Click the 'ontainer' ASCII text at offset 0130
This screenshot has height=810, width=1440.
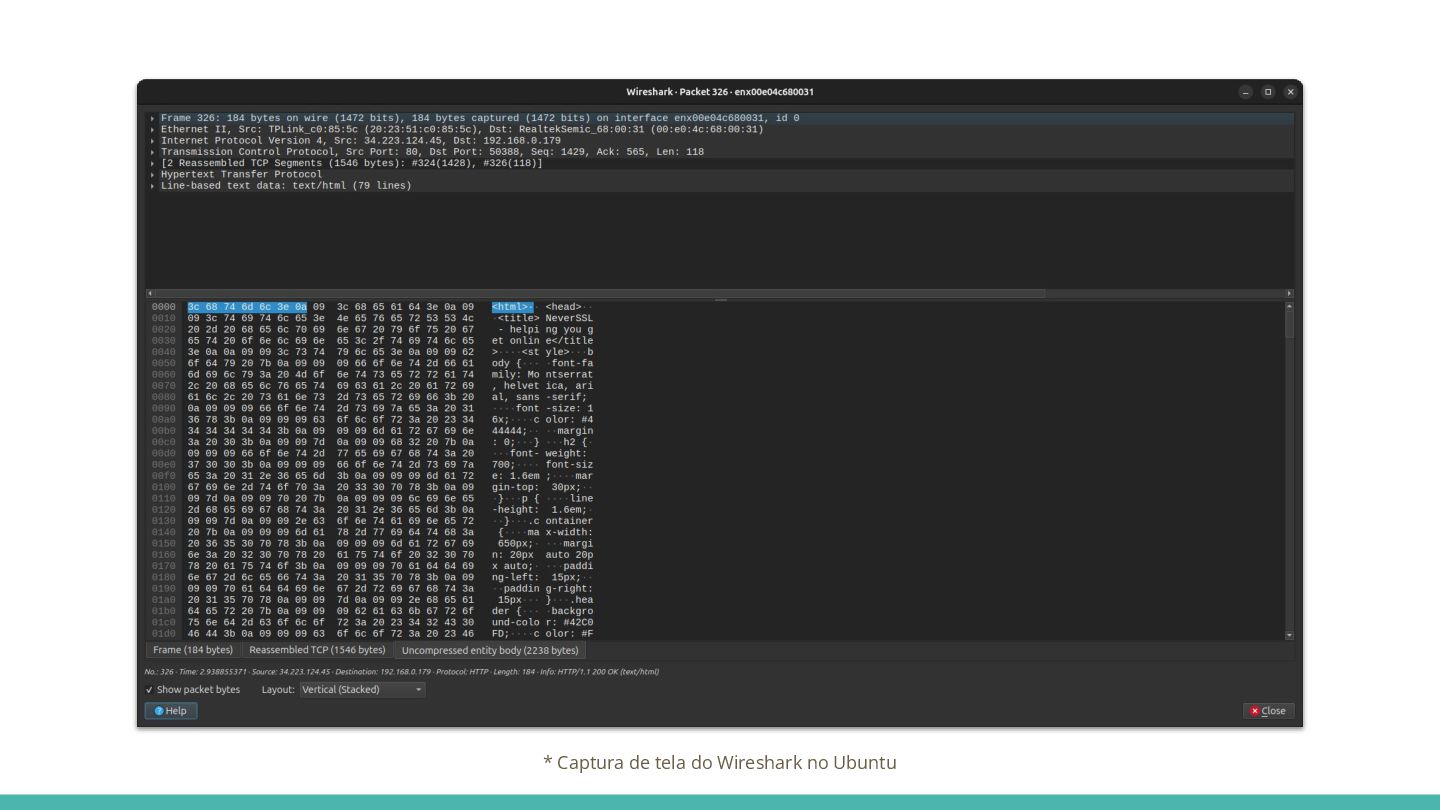point(569,521)
